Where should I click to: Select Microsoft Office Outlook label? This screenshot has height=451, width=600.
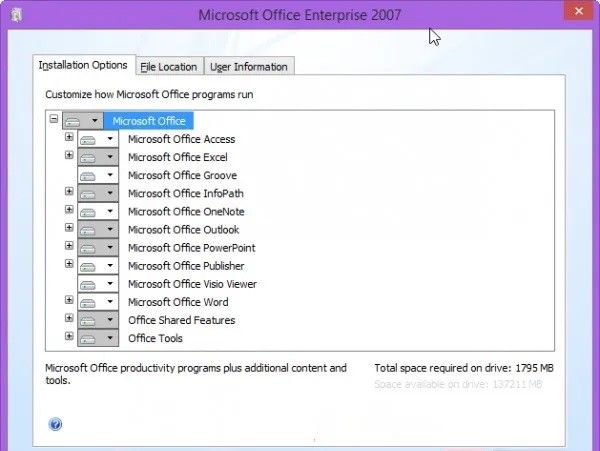click(183, 230)
